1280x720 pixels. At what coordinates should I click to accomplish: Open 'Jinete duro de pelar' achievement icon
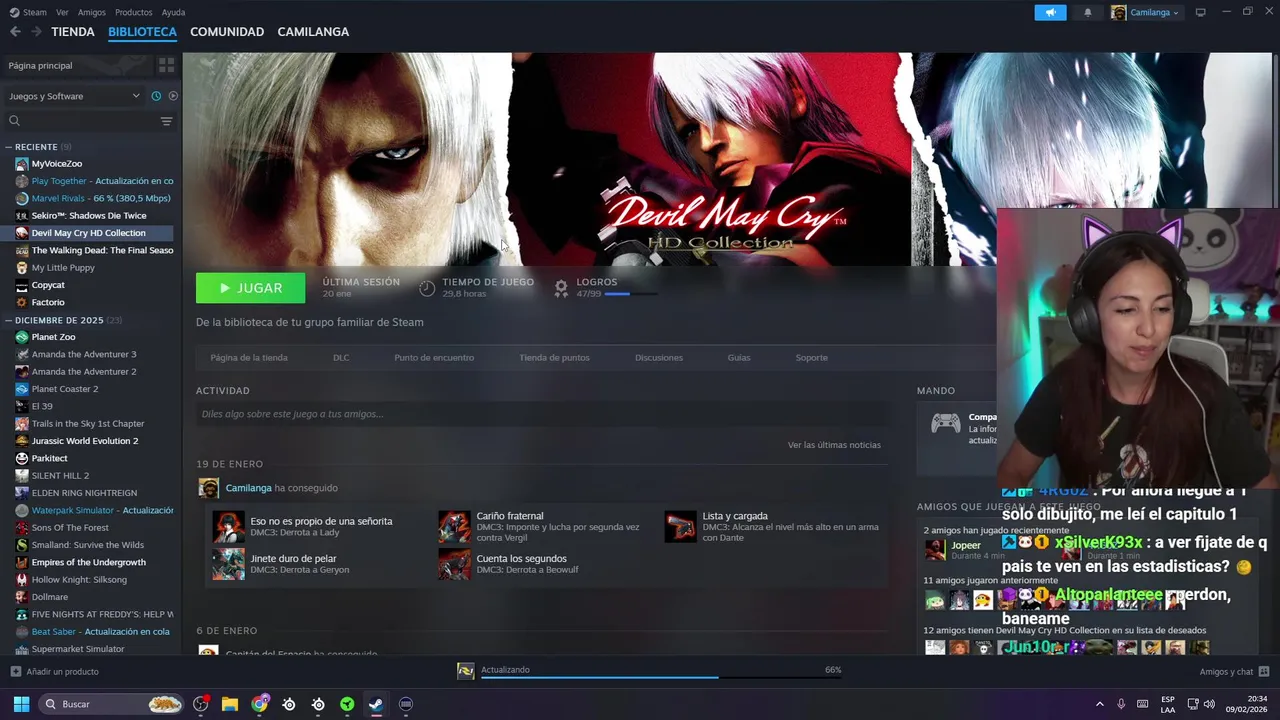click(229, 564)
